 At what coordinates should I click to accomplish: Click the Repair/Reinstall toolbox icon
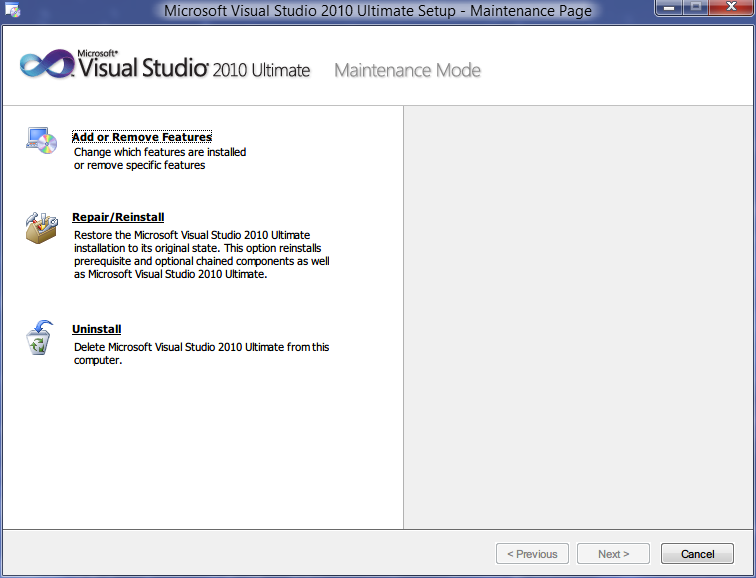click(x=41, y=227)
